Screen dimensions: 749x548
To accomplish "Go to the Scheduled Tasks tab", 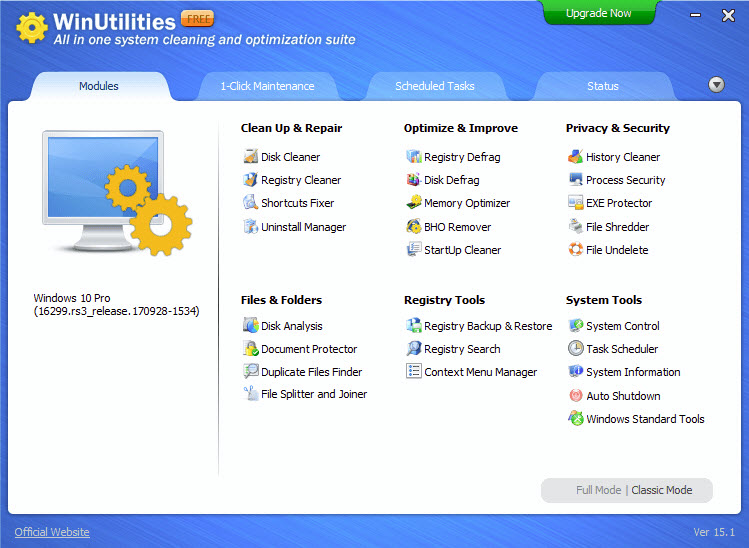I will pos(435,86).
